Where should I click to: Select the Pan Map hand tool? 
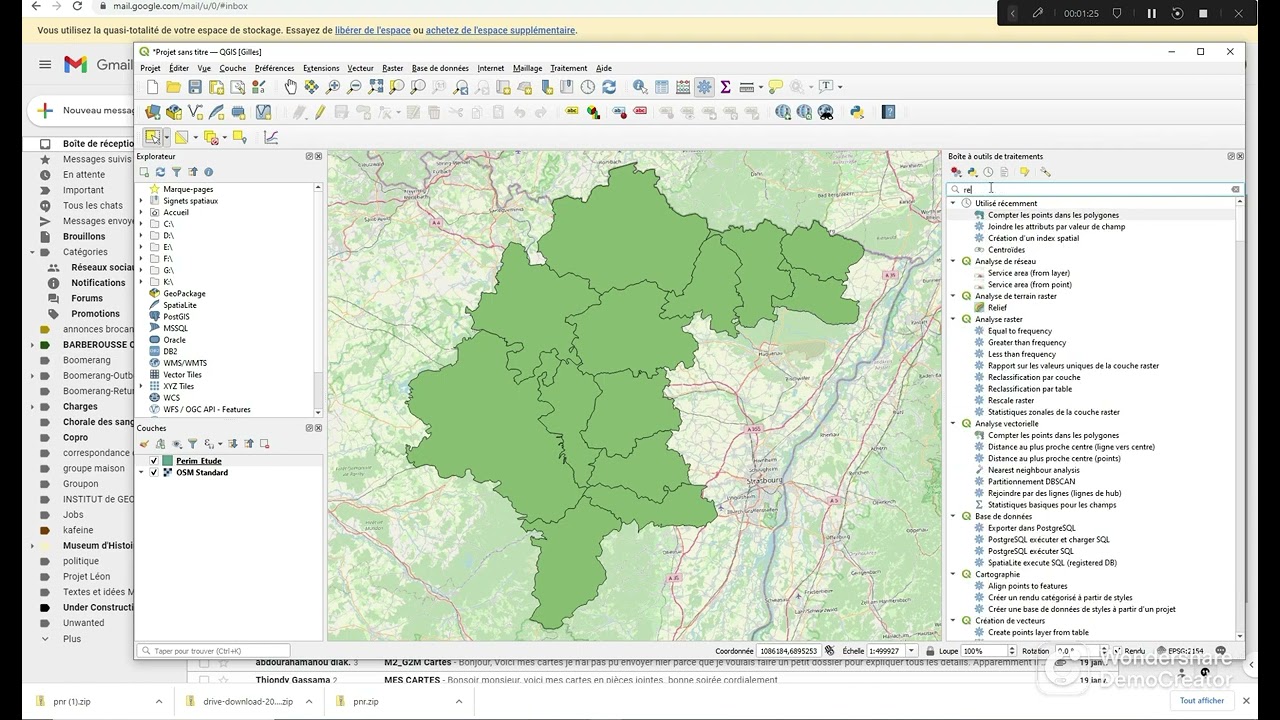(291, 87)
